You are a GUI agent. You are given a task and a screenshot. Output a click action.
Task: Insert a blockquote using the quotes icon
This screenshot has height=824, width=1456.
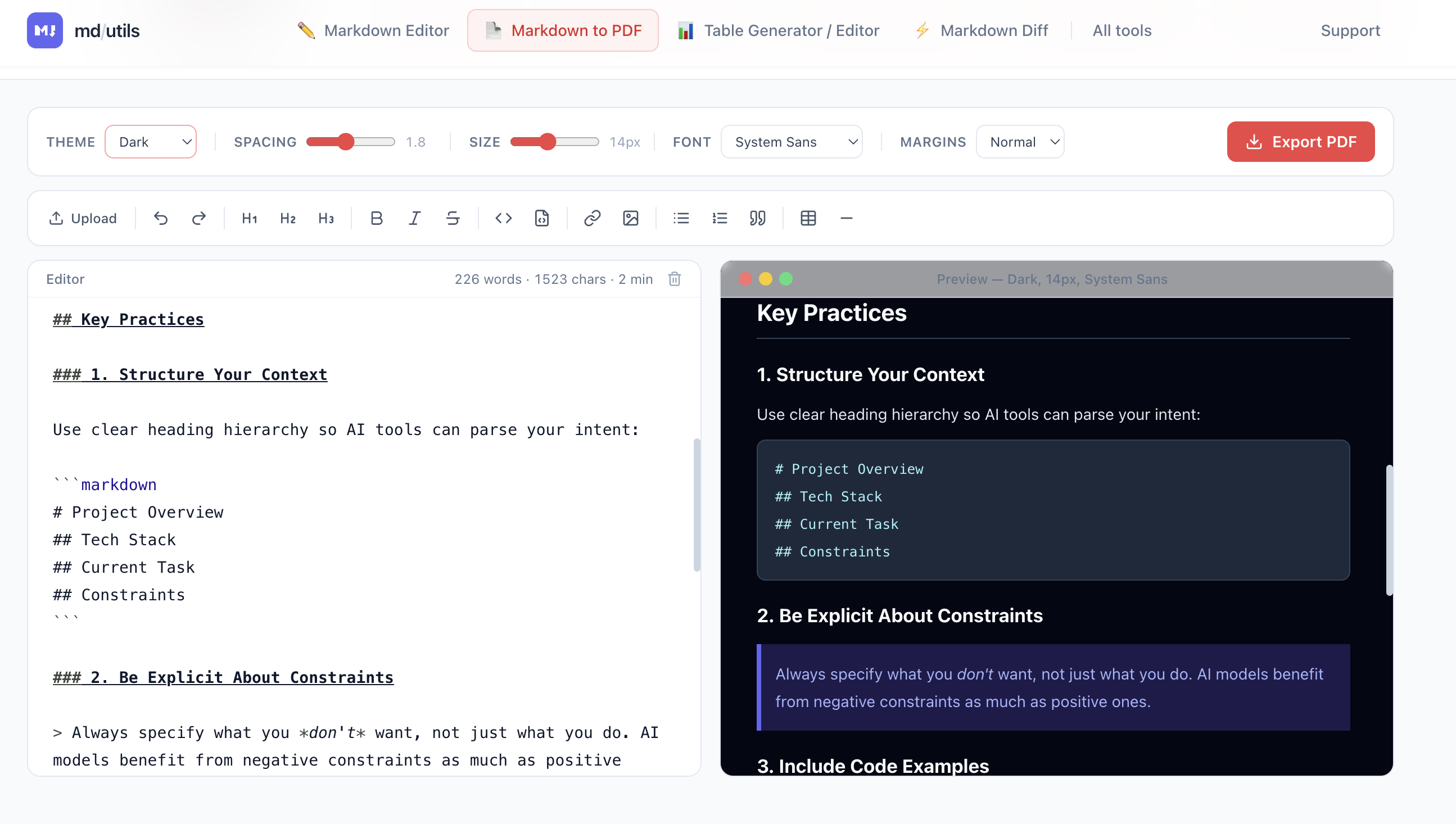[x=758, y=218]
